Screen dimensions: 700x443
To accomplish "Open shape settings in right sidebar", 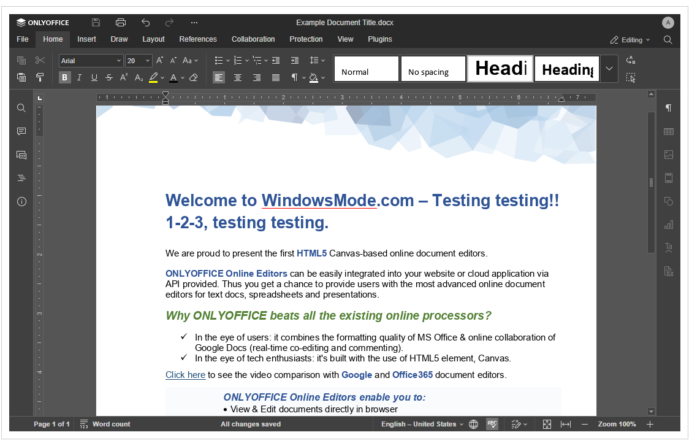I will coord(668,201).
